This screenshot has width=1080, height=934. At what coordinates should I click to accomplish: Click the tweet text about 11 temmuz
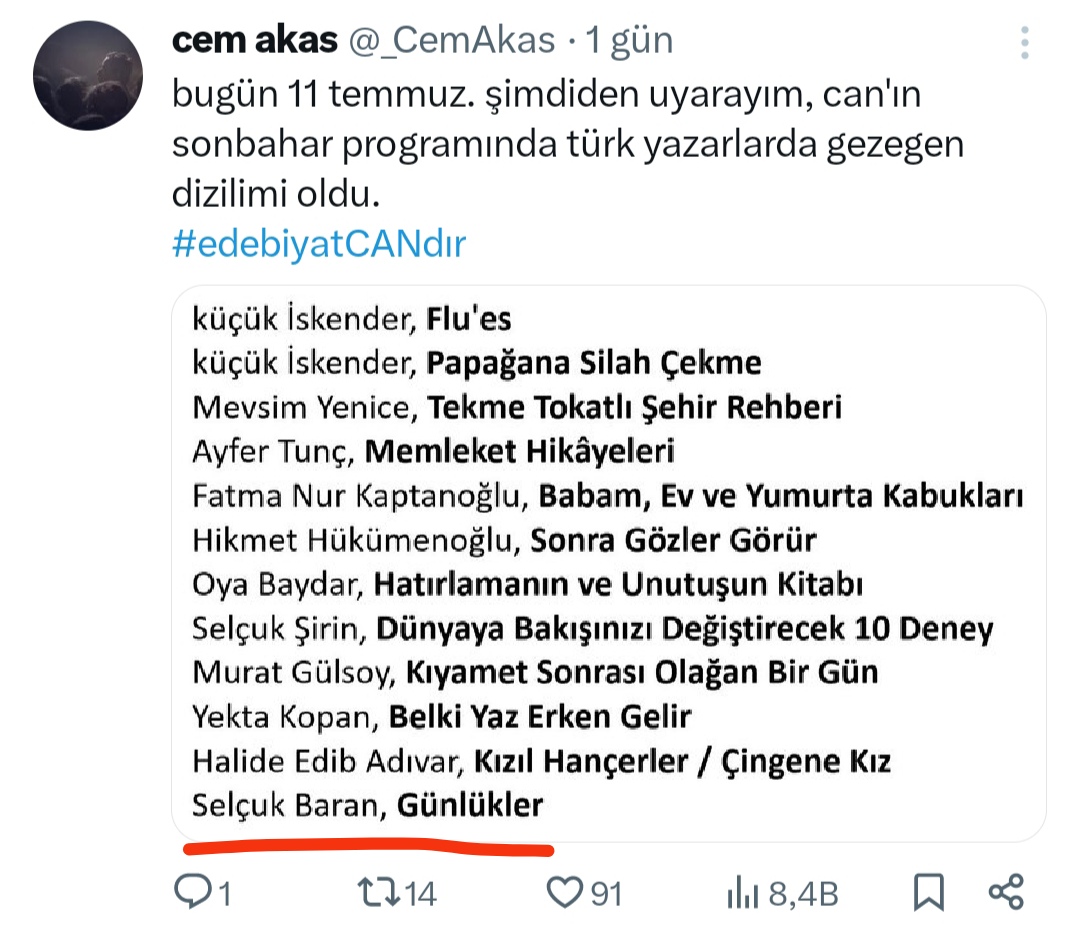click(568, 144)
